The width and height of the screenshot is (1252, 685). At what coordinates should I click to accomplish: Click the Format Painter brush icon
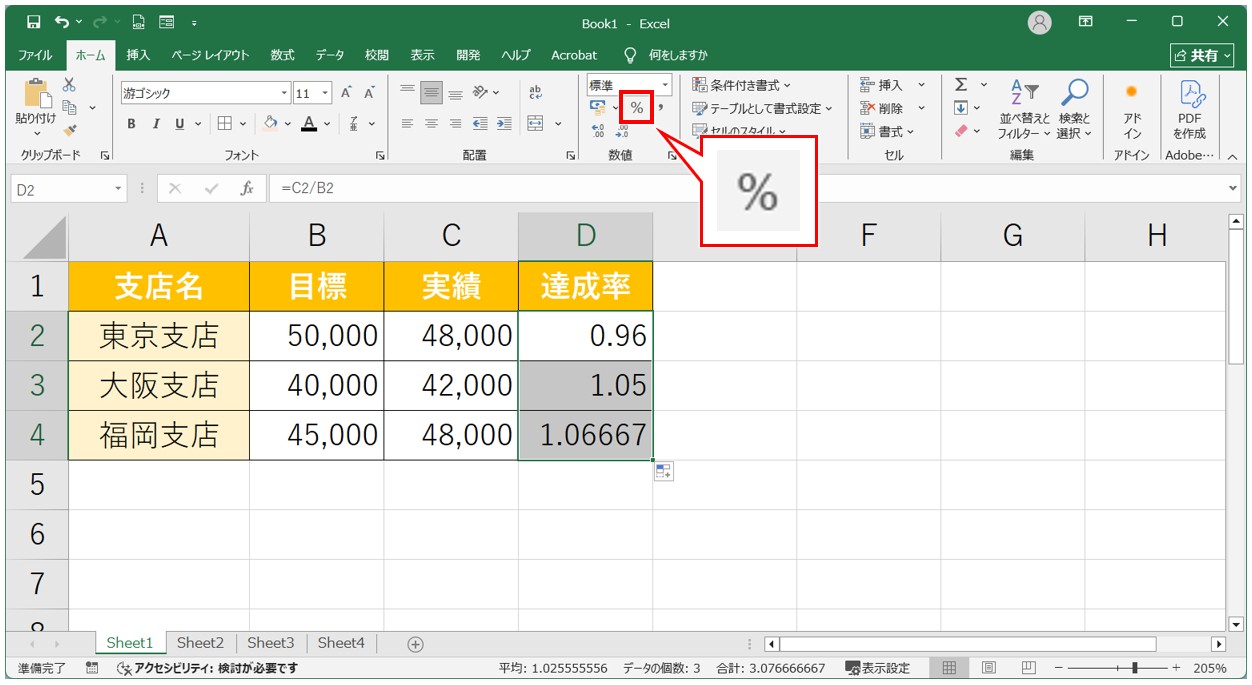click(x=69, y=130)
